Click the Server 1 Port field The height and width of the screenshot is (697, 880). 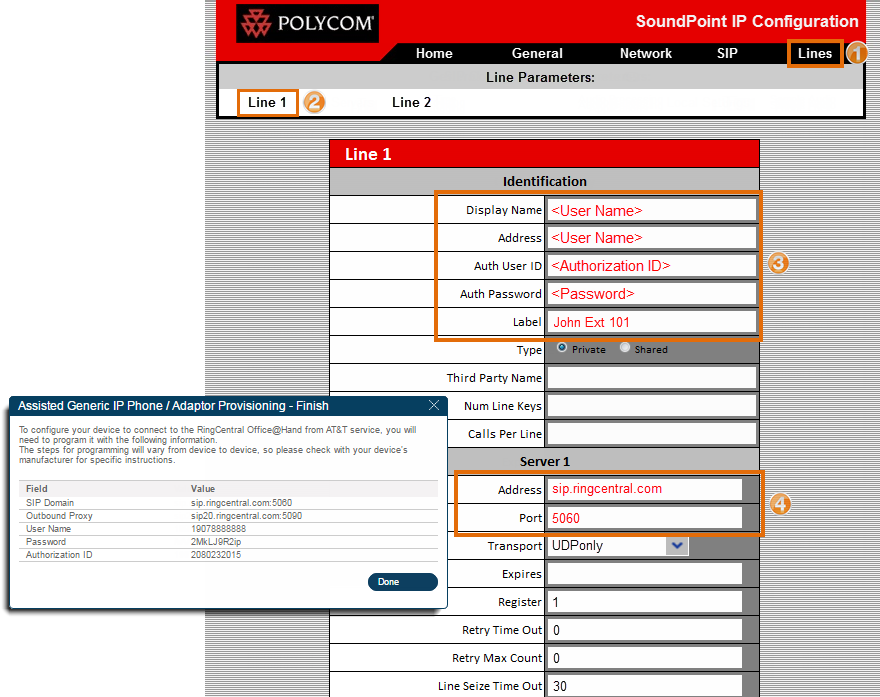645,517
